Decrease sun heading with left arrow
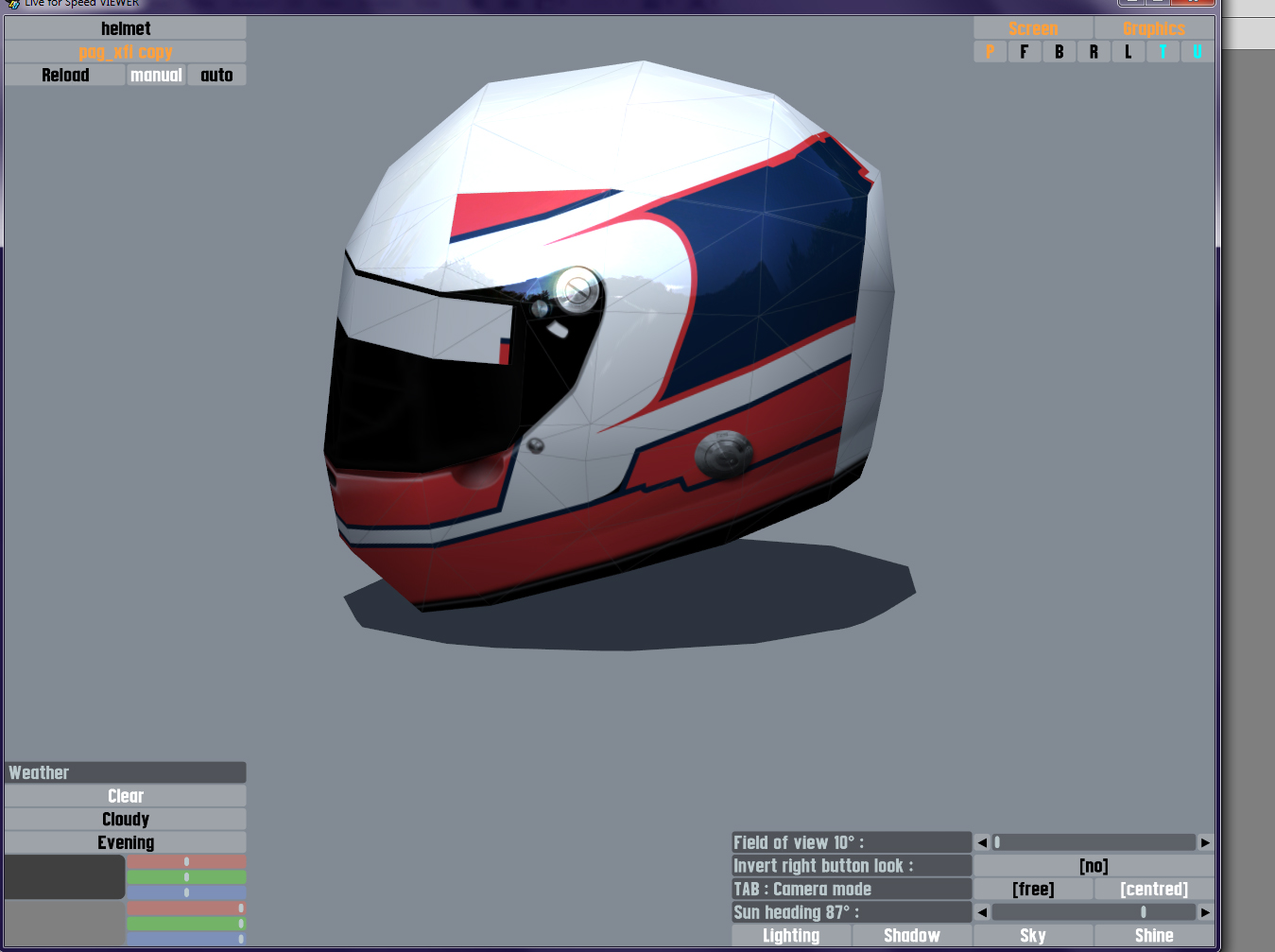This screenshot has height=952, width=1275. click(x=982, y=912)
